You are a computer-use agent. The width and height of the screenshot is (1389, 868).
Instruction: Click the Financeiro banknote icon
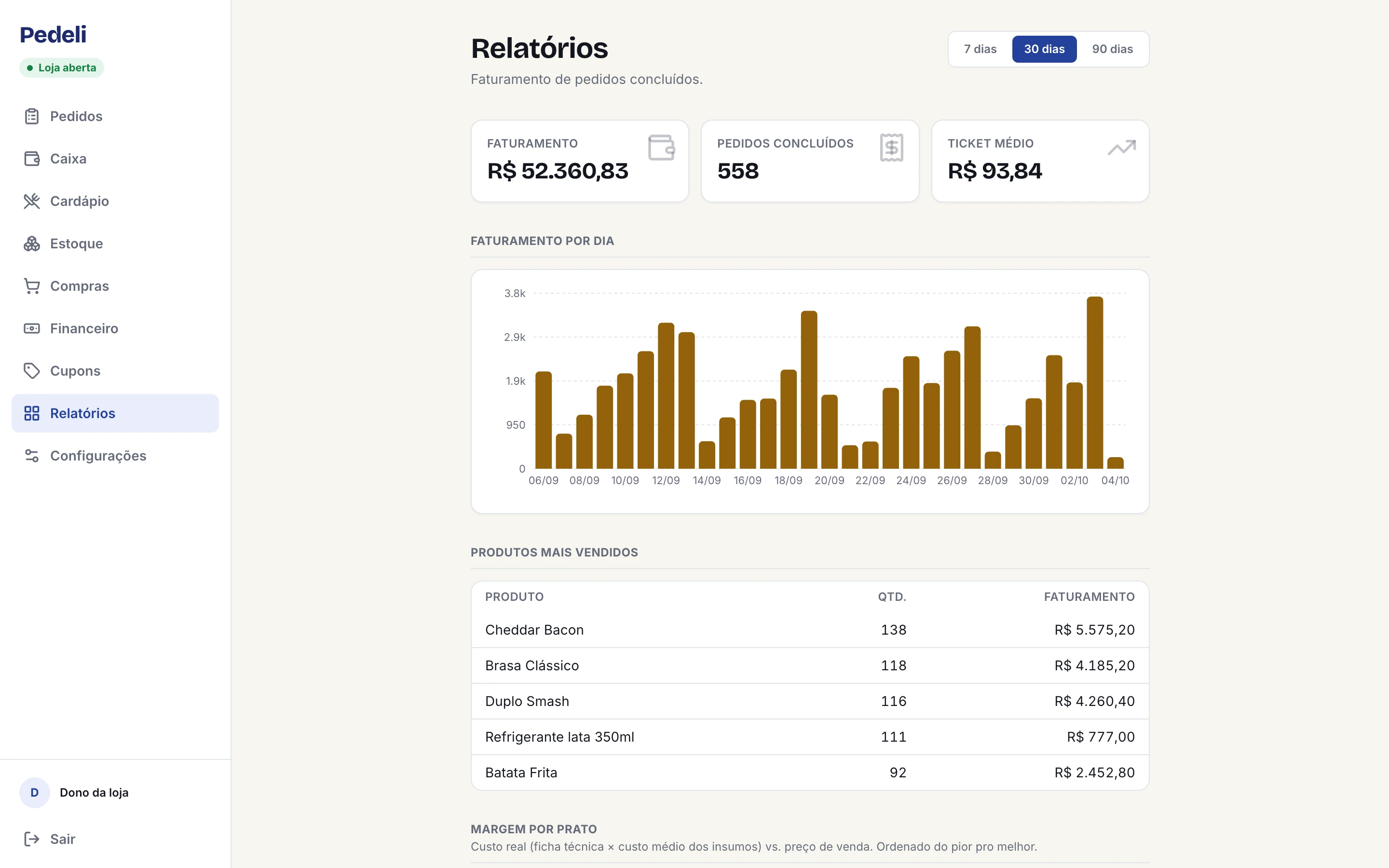pyautogui.click(x=31, y=328)
